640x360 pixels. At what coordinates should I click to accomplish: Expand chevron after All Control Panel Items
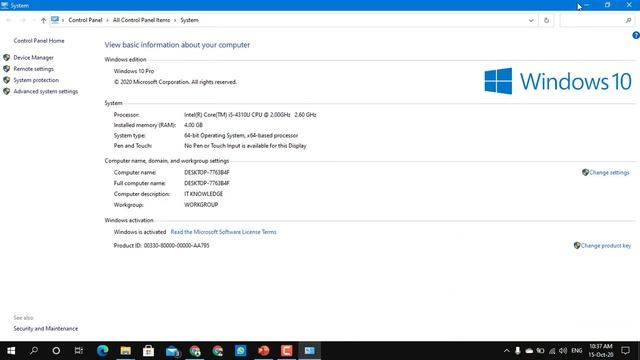[175, 20]
